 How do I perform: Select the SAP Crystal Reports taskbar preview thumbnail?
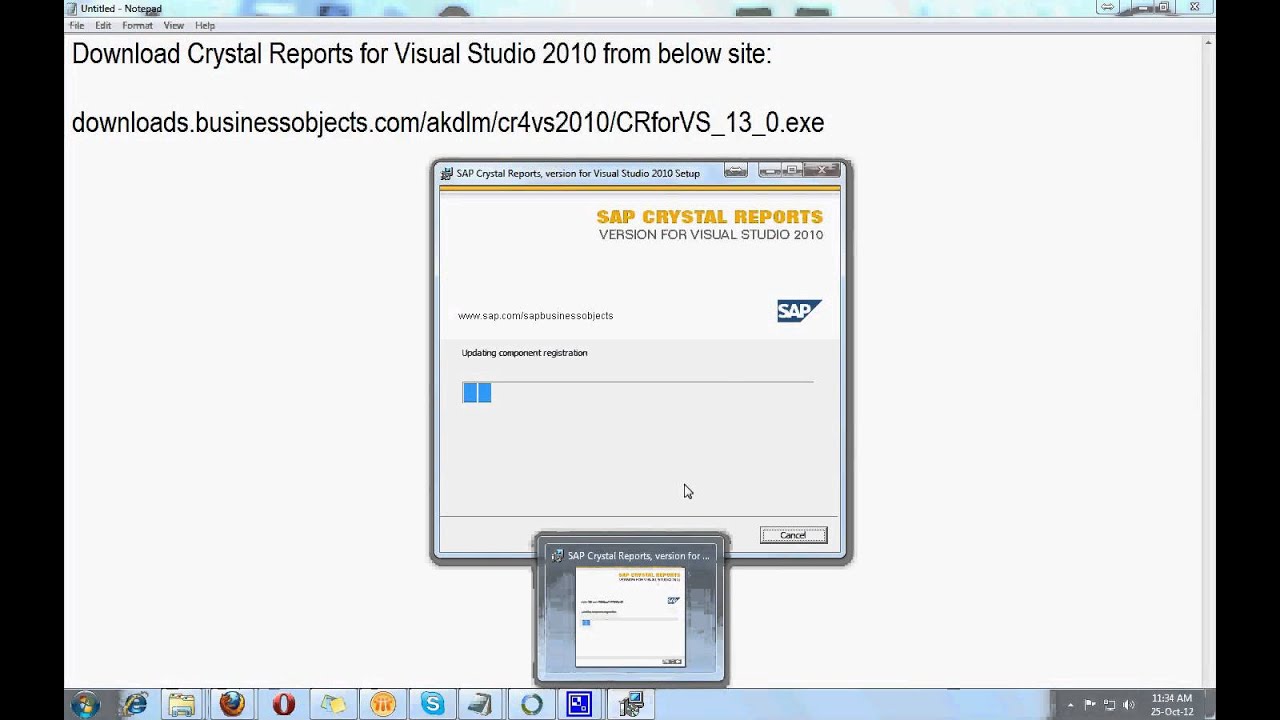[630, 617]
